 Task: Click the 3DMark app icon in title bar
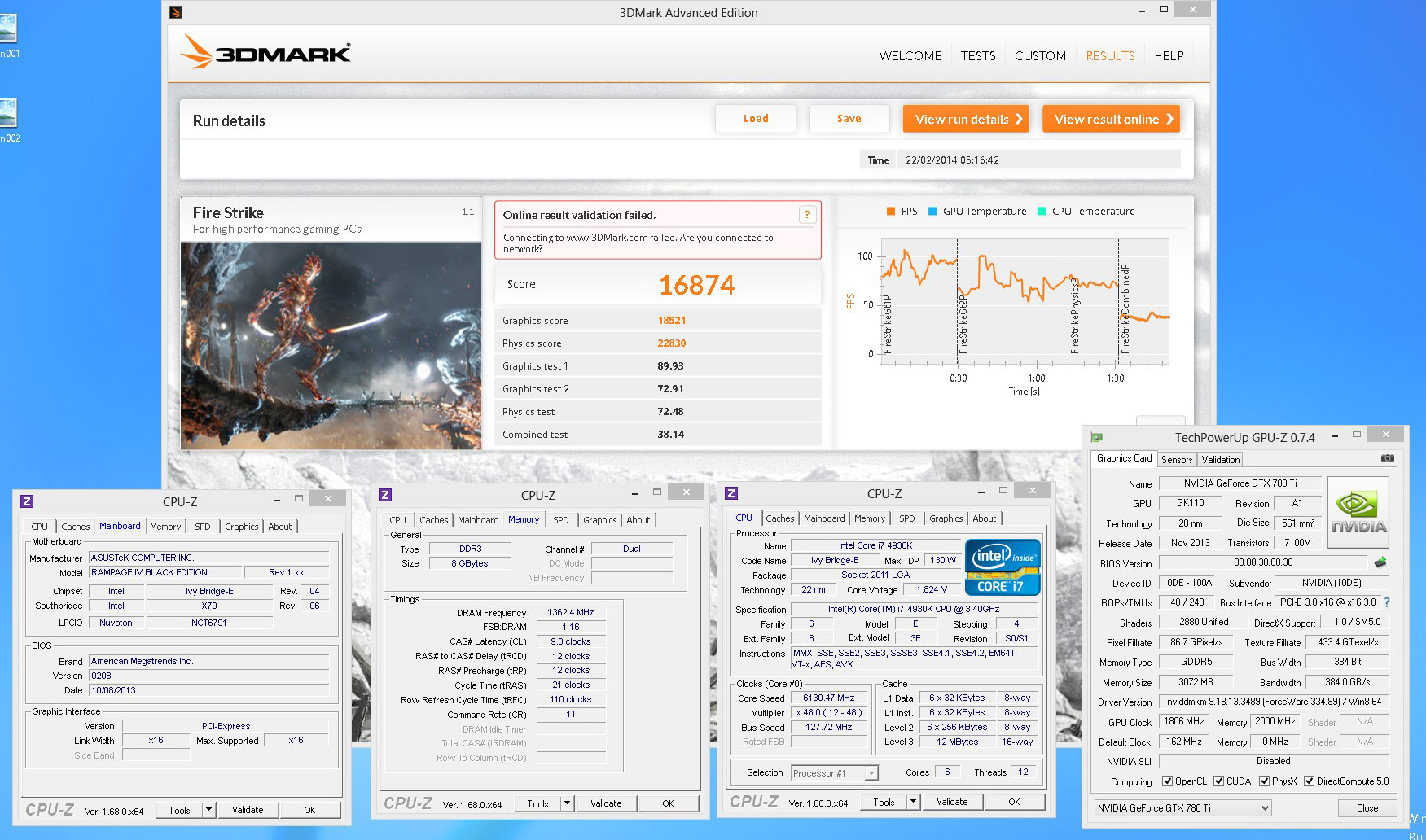(176, 12)
